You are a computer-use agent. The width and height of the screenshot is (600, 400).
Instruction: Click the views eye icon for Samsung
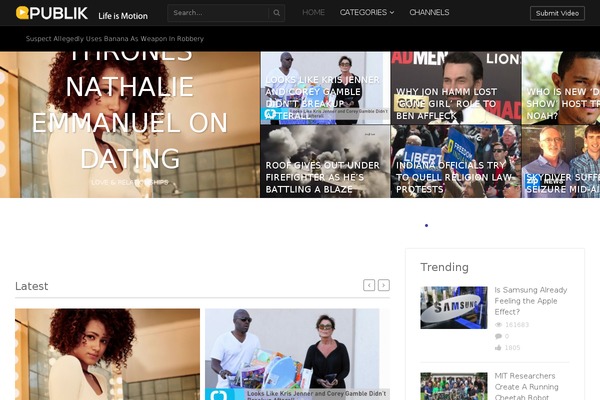(498, 325)
